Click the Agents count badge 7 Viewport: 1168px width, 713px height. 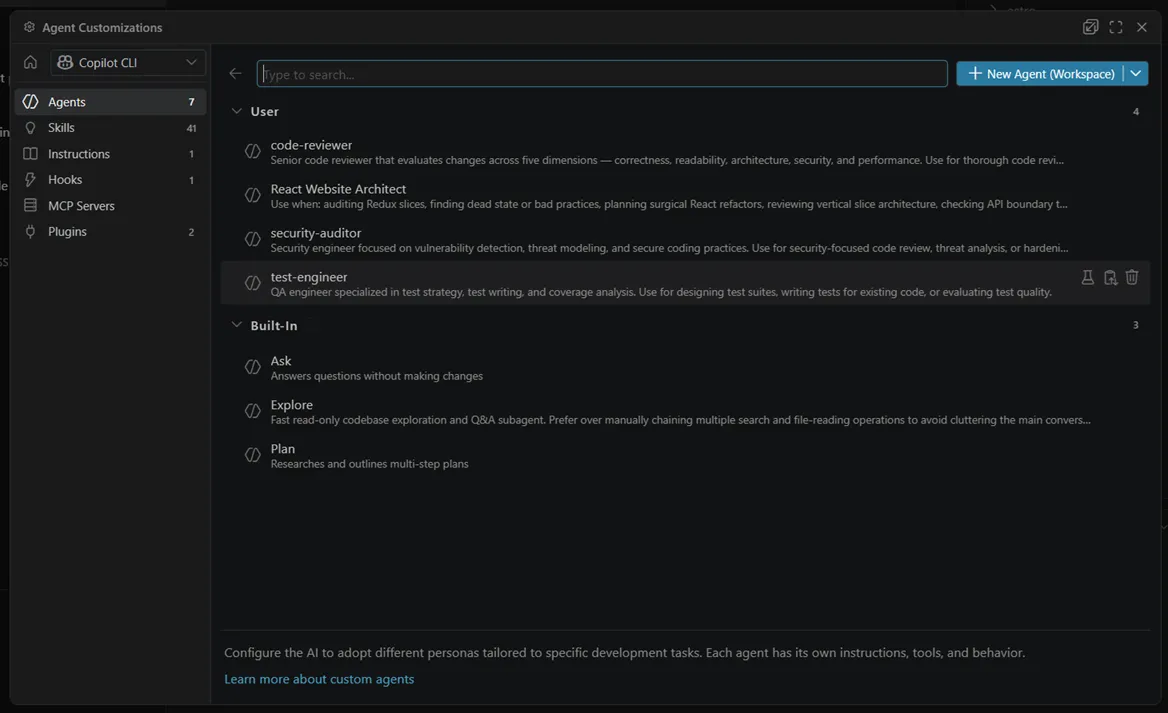coord(191,102)
